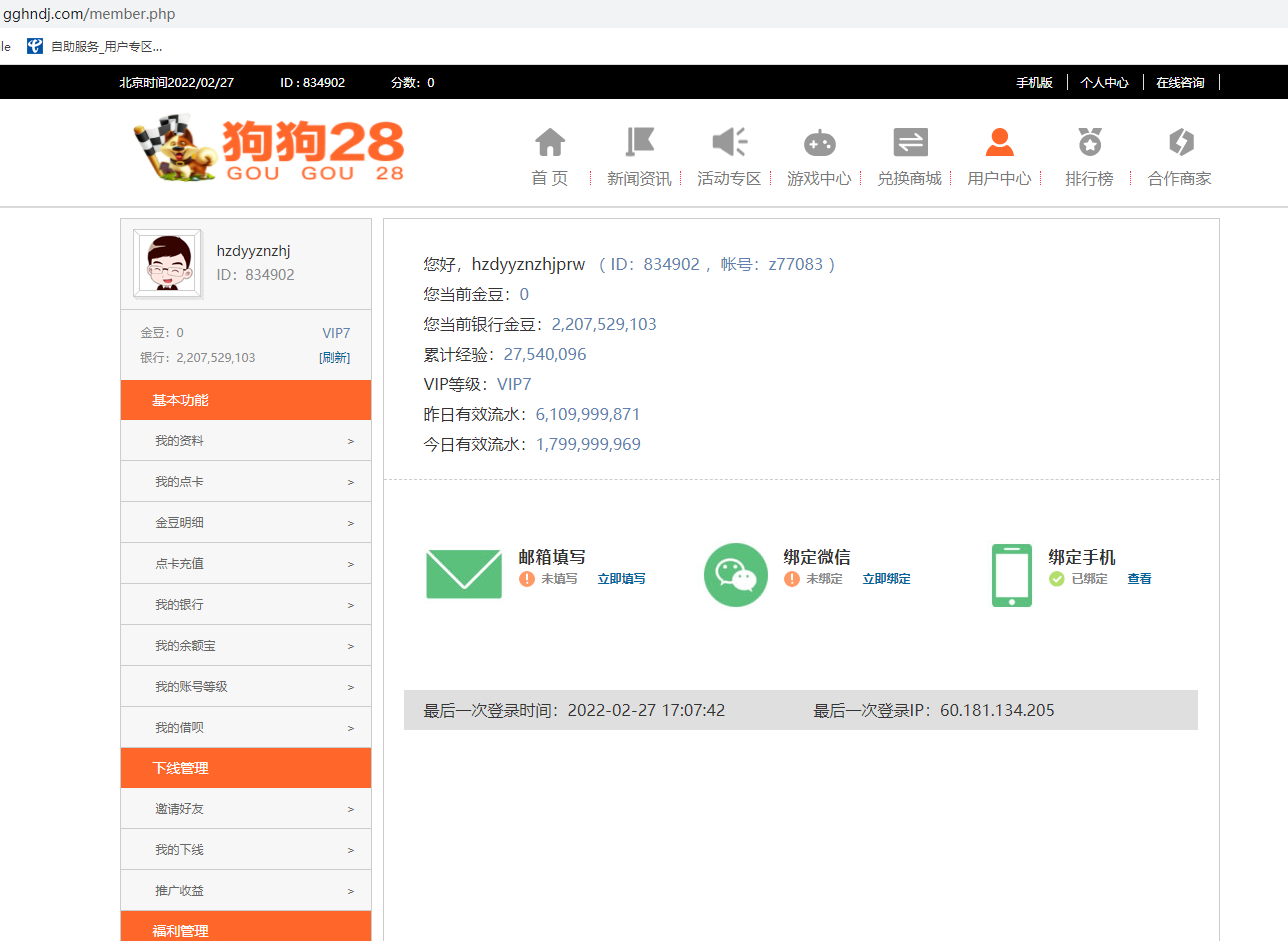Click the 立即填写 email link

[x=621, y=579]
